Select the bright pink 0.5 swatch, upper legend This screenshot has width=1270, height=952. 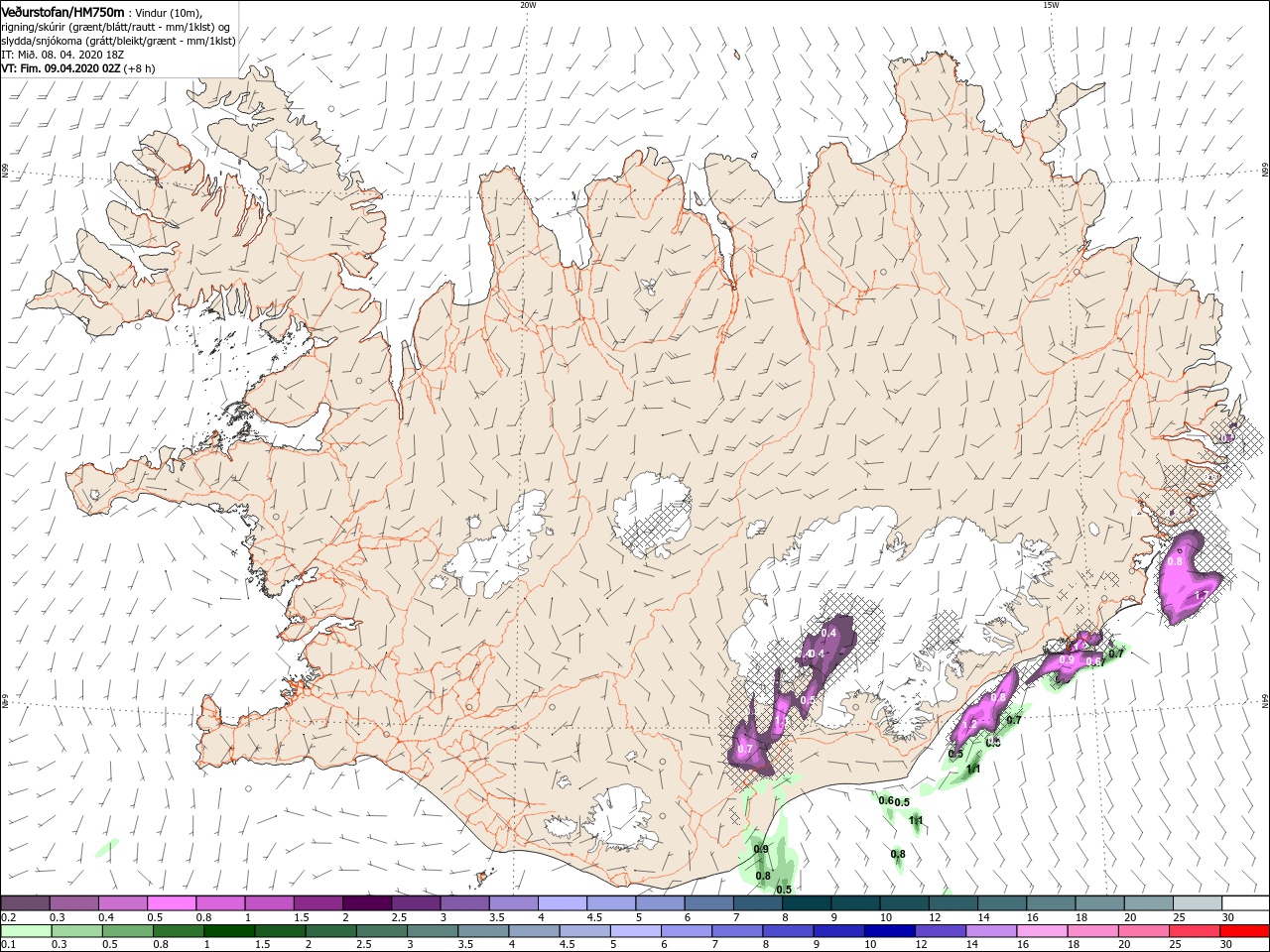tap(172, 903)
